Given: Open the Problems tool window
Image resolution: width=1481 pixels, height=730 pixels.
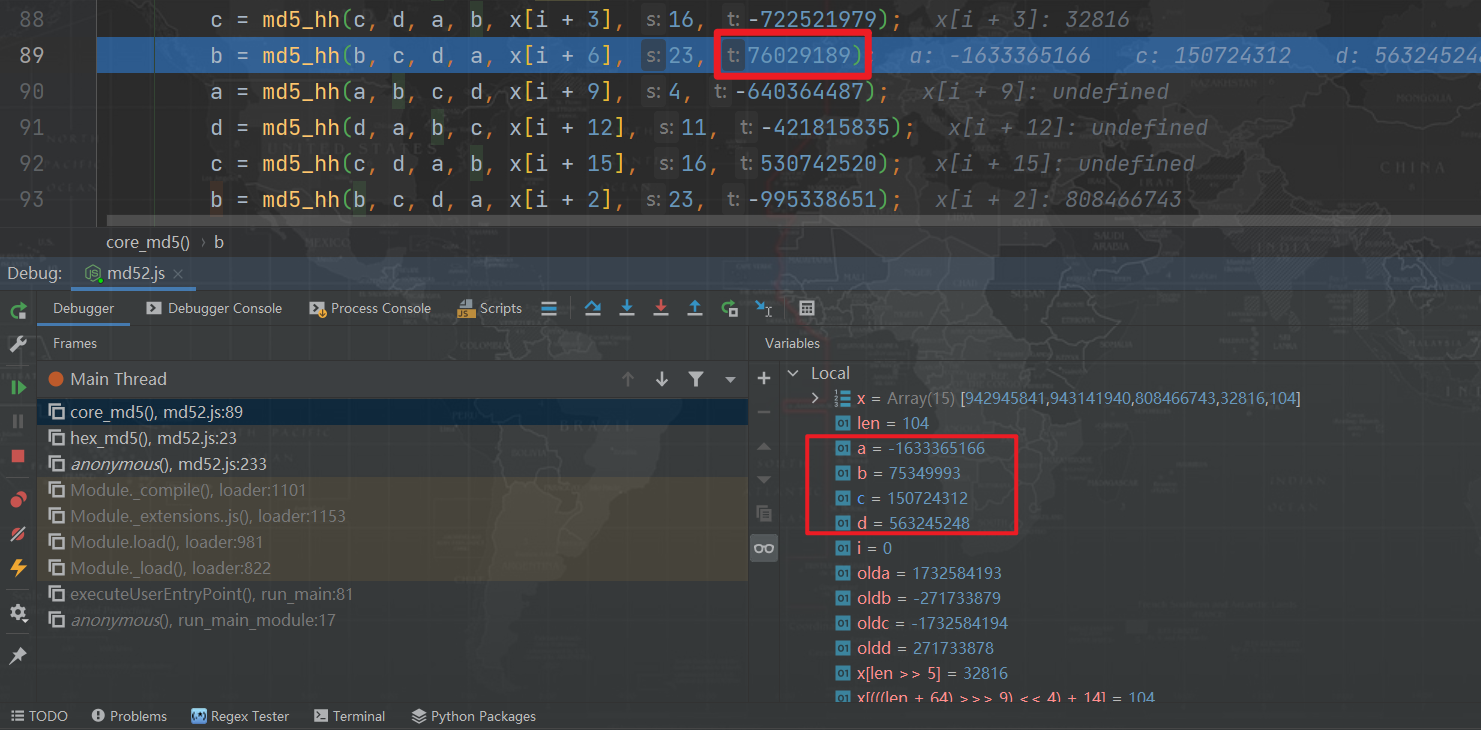Looking at the screenshot, I should pos(129,716).
